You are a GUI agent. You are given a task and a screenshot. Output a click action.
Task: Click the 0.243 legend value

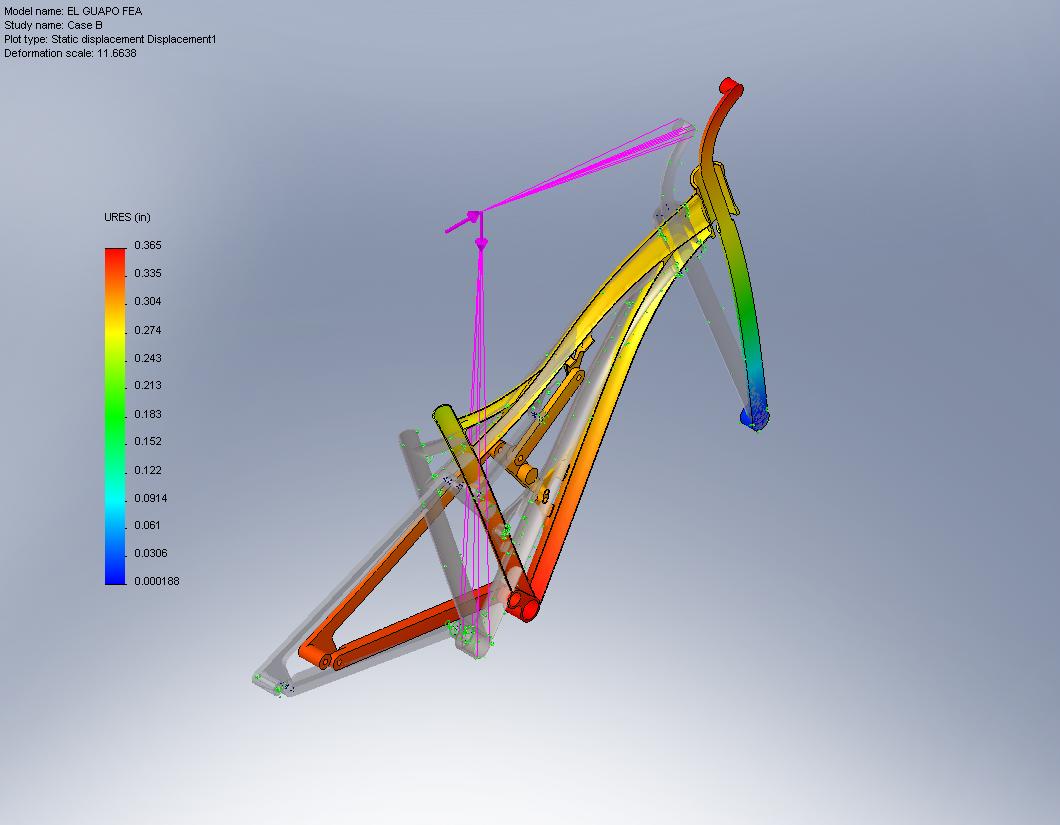click(x=147, y=358)
